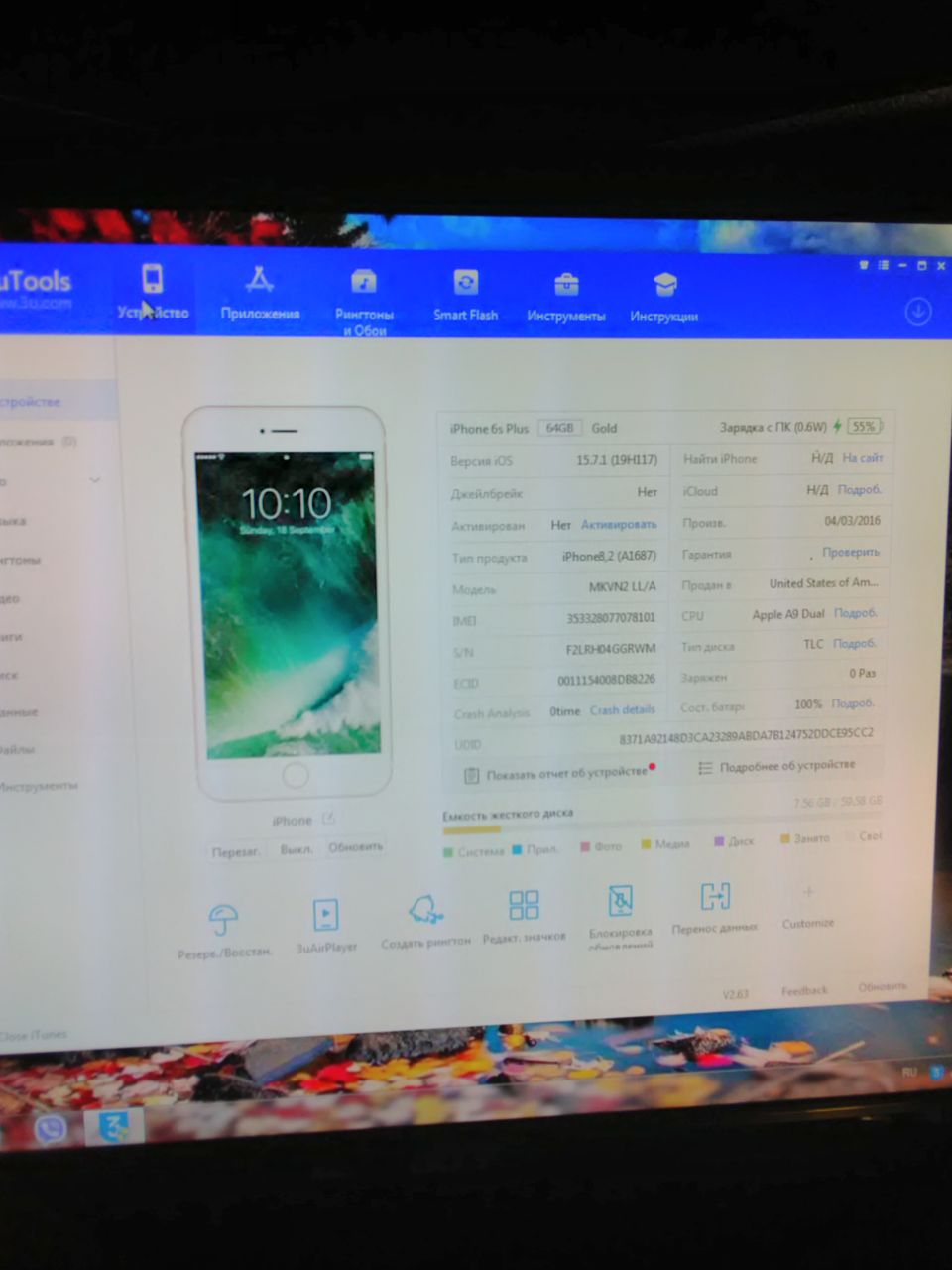Open the Инструкции tutorials tab
The image size is (952, 1270).
[664, 298]
